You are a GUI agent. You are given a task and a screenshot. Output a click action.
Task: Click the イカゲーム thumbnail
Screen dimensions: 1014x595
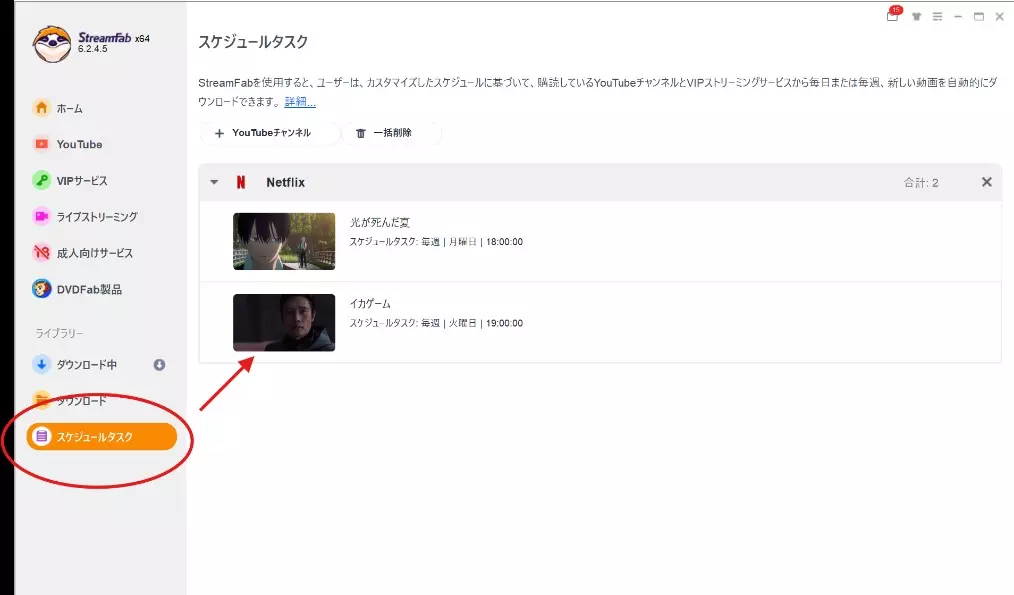point(284,323)
